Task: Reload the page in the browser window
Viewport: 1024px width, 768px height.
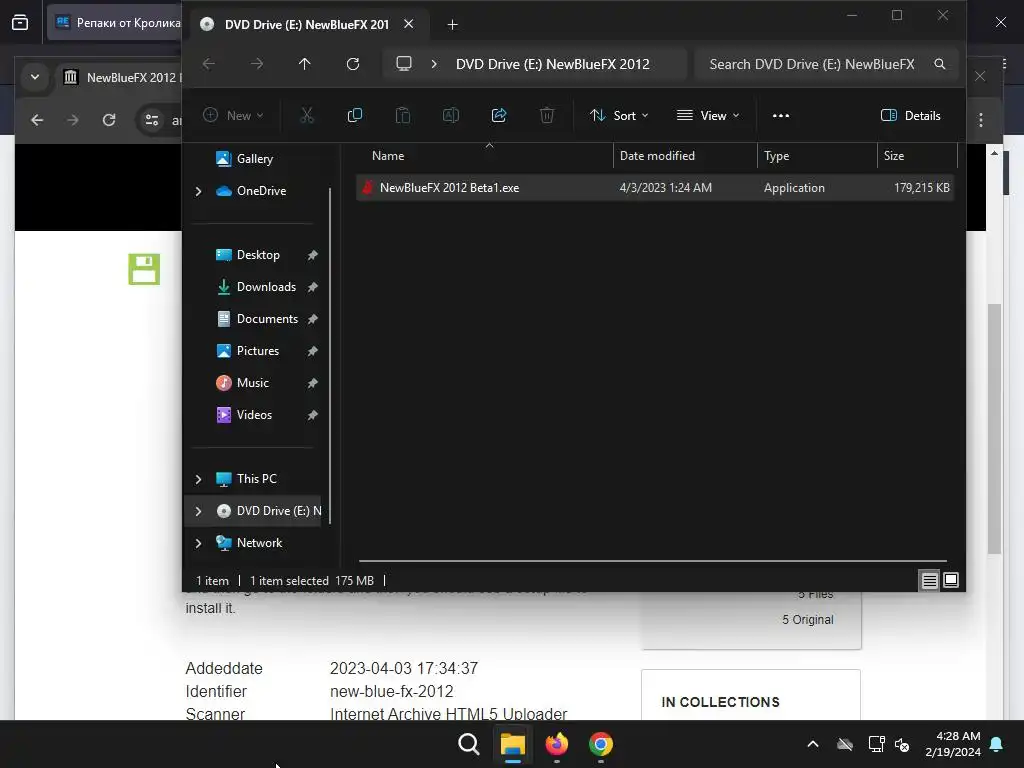Action: (x=109, y=120)
